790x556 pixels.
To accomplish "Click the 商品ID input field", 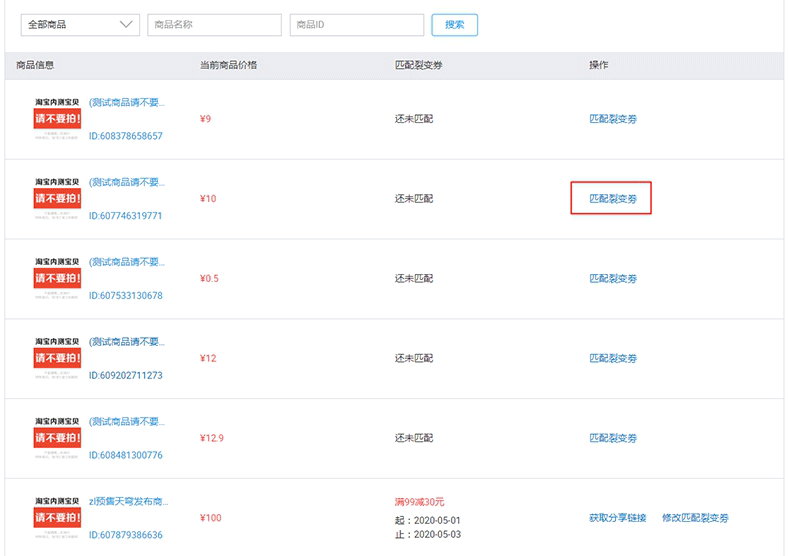I will coord(356,25).
